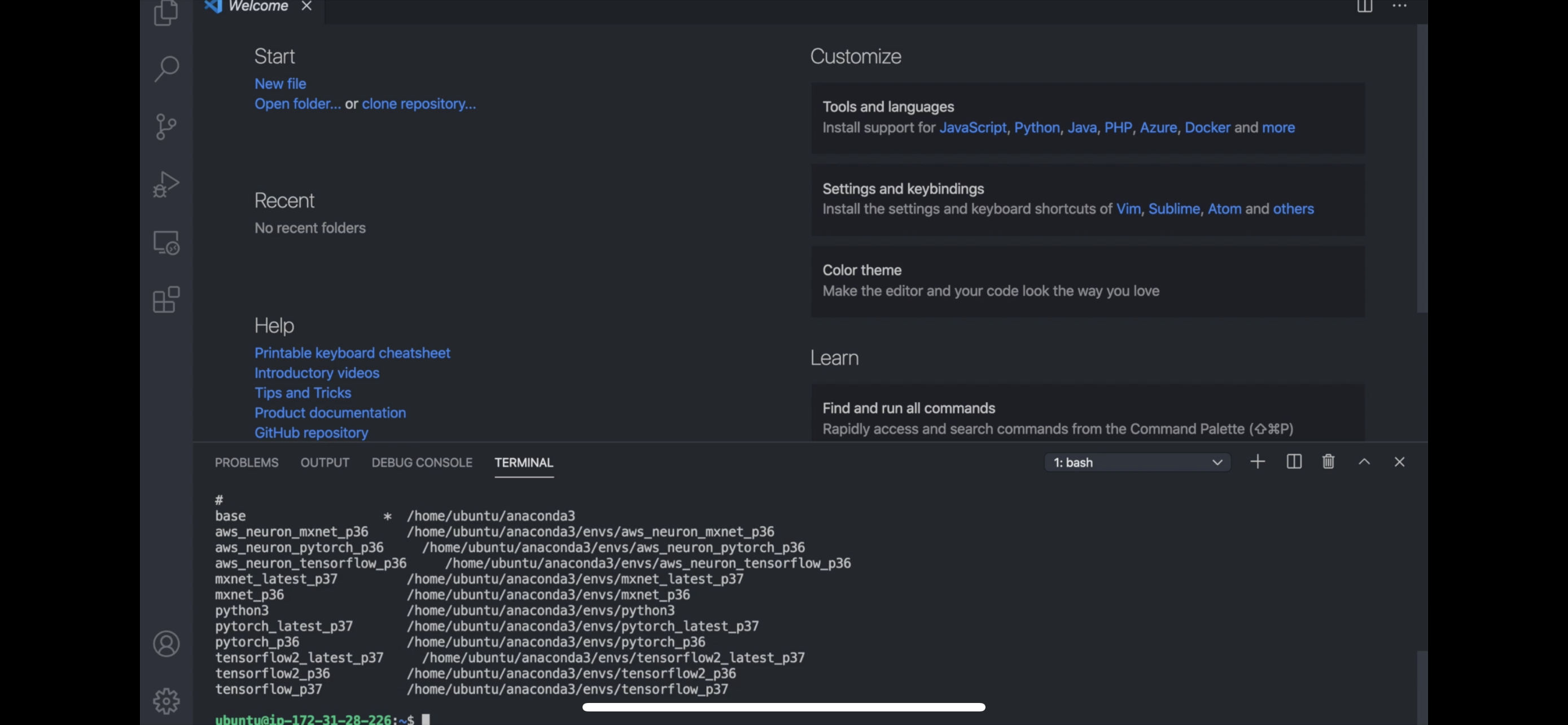
Task: Open the Remote Explorer icon
Action: pos(166,242)
